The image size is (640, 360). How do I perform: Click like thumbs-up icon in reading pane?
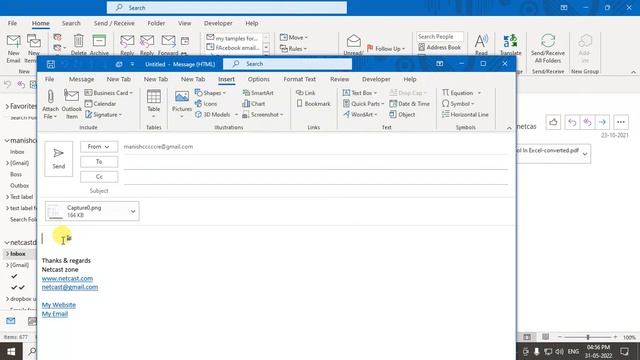[553, 122]
